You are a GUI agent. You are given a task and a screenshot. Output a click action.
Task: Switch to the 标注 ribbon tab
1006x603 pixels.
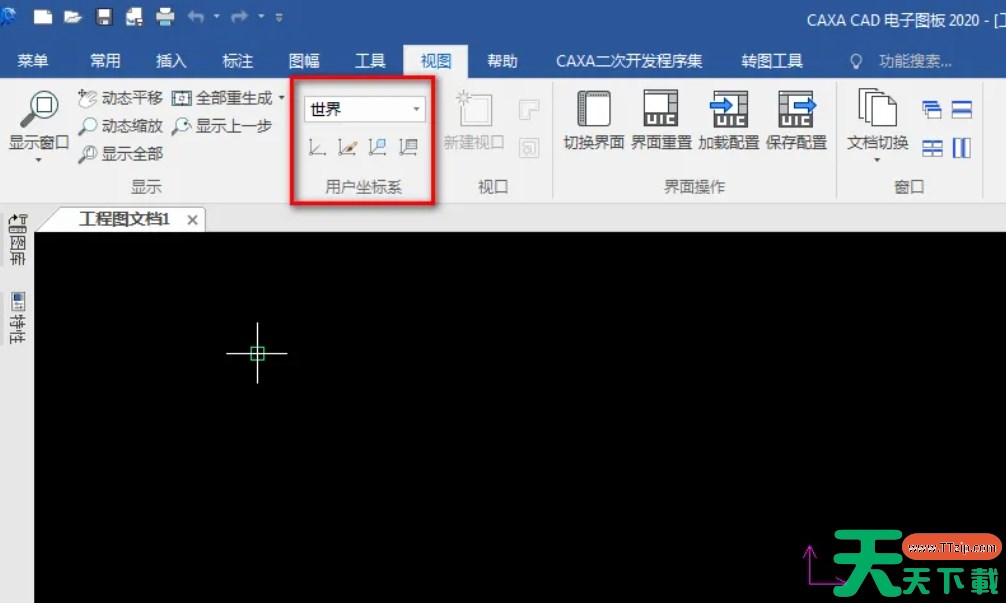click(x=237, y=61)
